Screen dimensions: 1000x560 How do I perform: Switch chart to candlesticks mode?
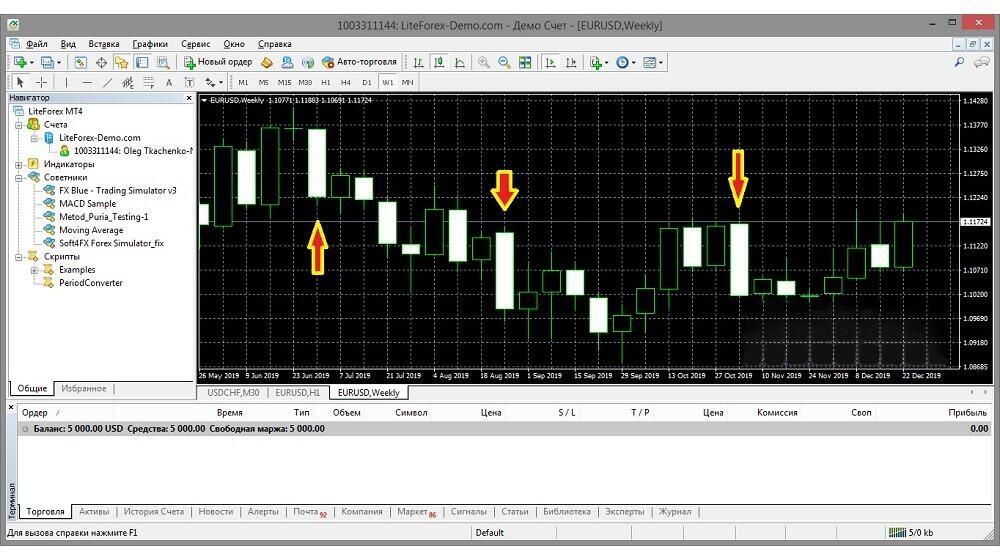pyautogui.click(x=438, y=62)
